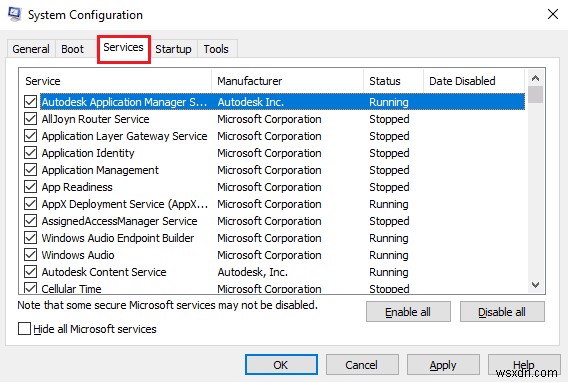Disable Application Management checkbox
Screen dimensions: 569x383
pos(30,170)
